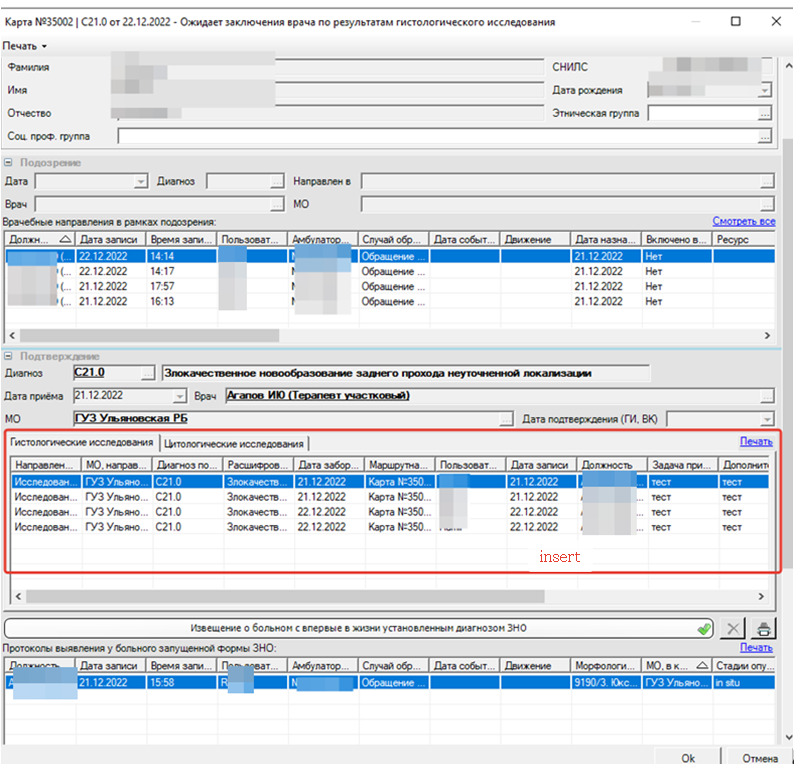Screen dimensions: 794x764
Task: Click the Включено в... column header
Action: click(677, 239)
